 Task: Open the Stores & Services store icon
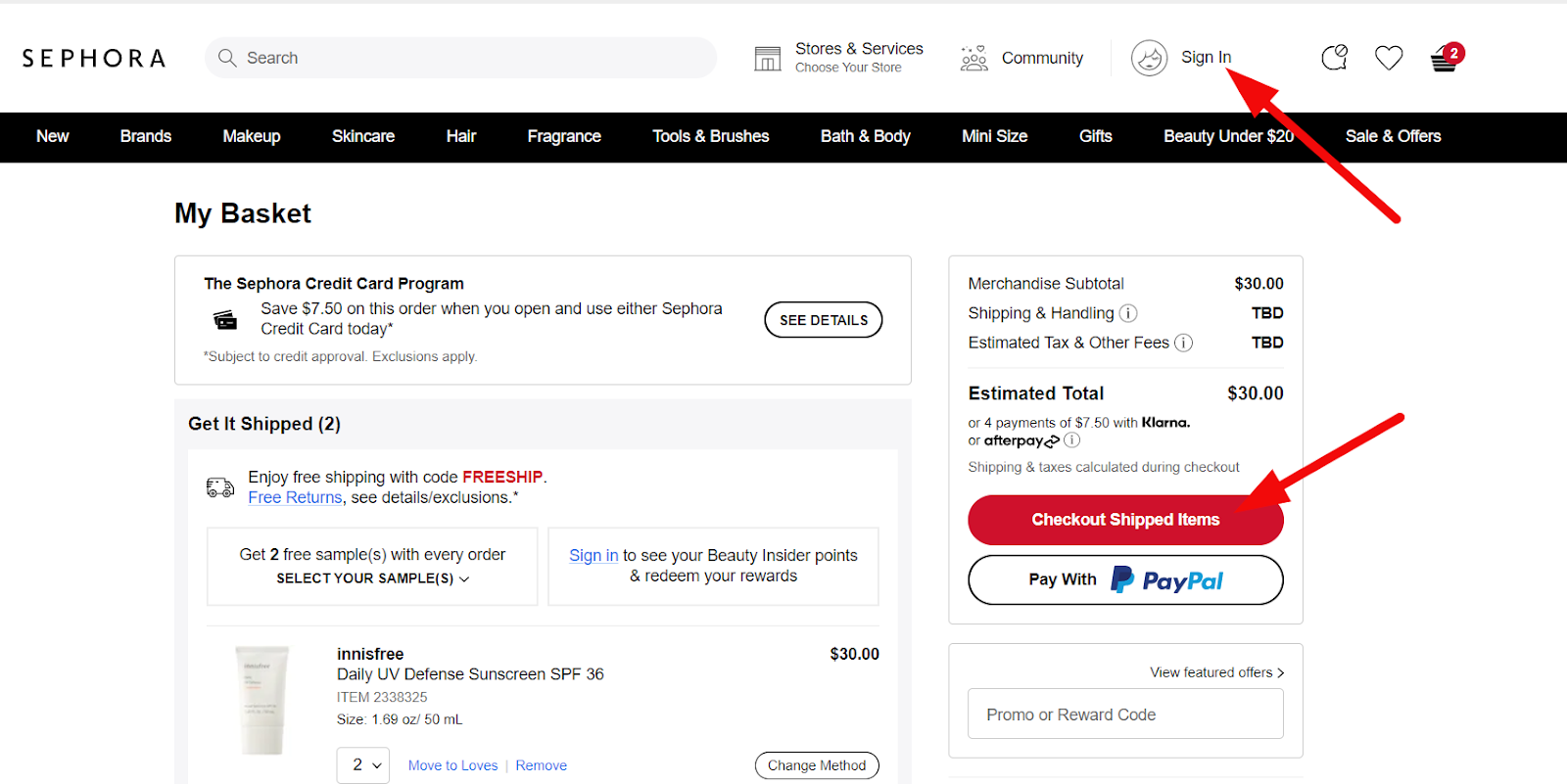coord(768,59)
